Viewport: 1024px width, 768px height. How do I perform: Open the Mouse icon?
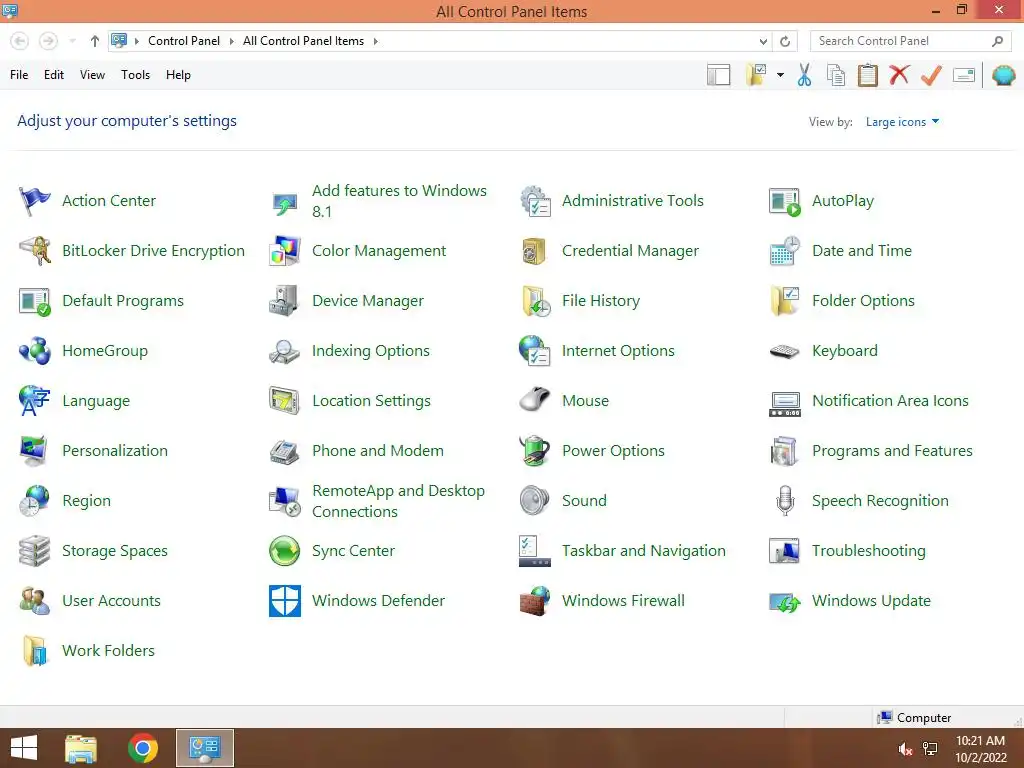[535, 400]
